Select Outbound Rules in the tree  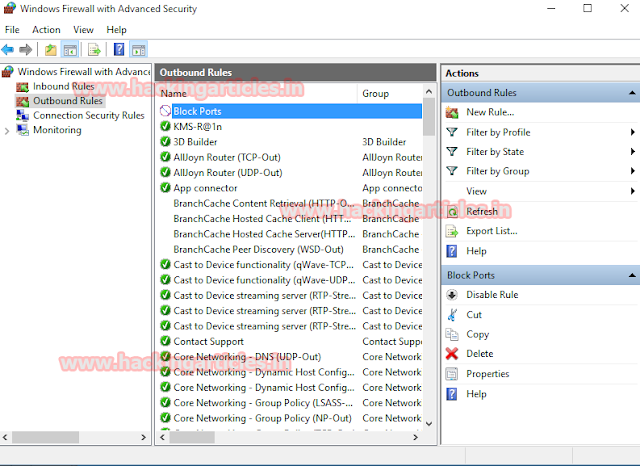68,101
